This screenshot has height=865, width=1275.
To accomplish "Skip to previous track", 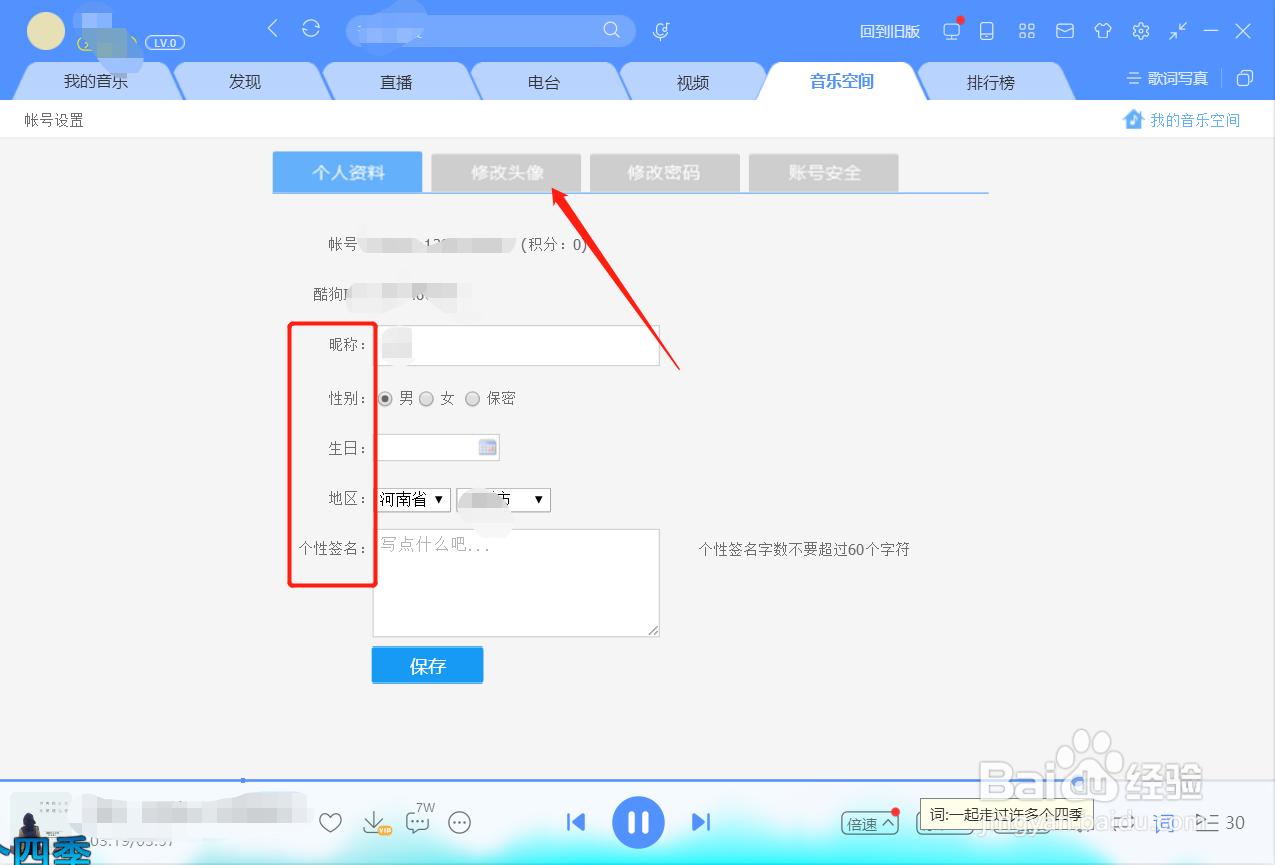I will click(x=576, y=822).
